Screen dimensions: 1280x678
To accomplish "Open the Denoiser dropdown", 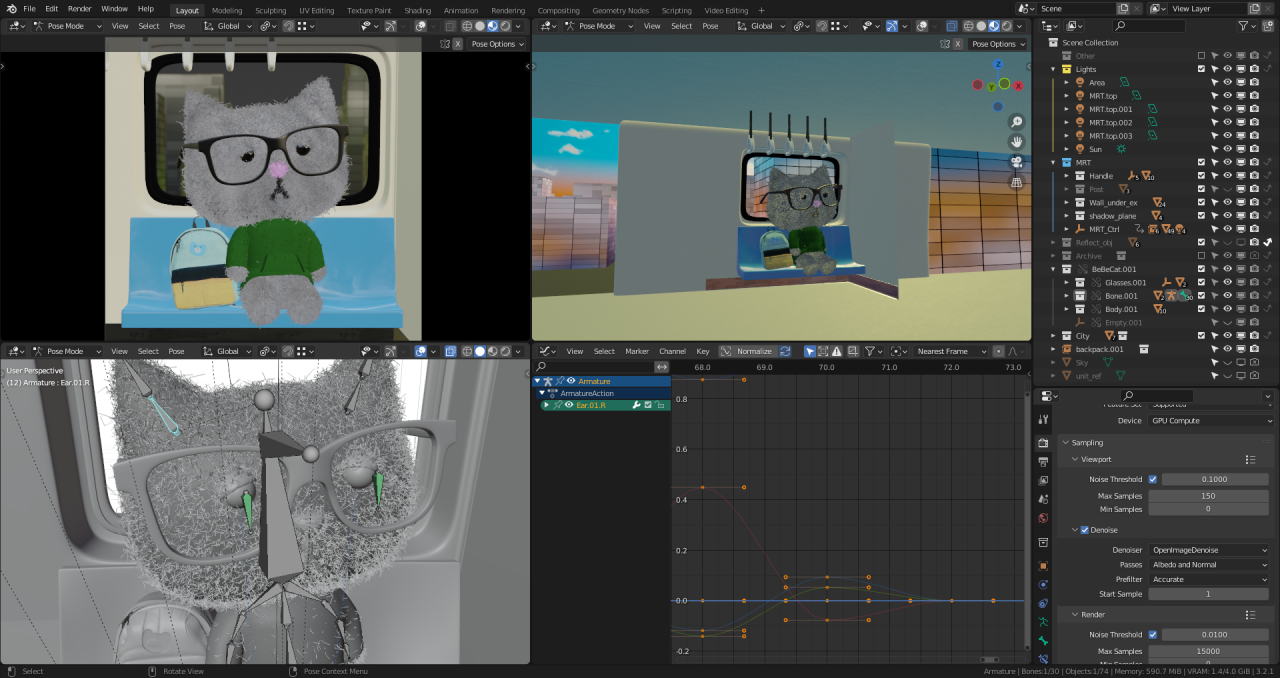I will 1209,550.
